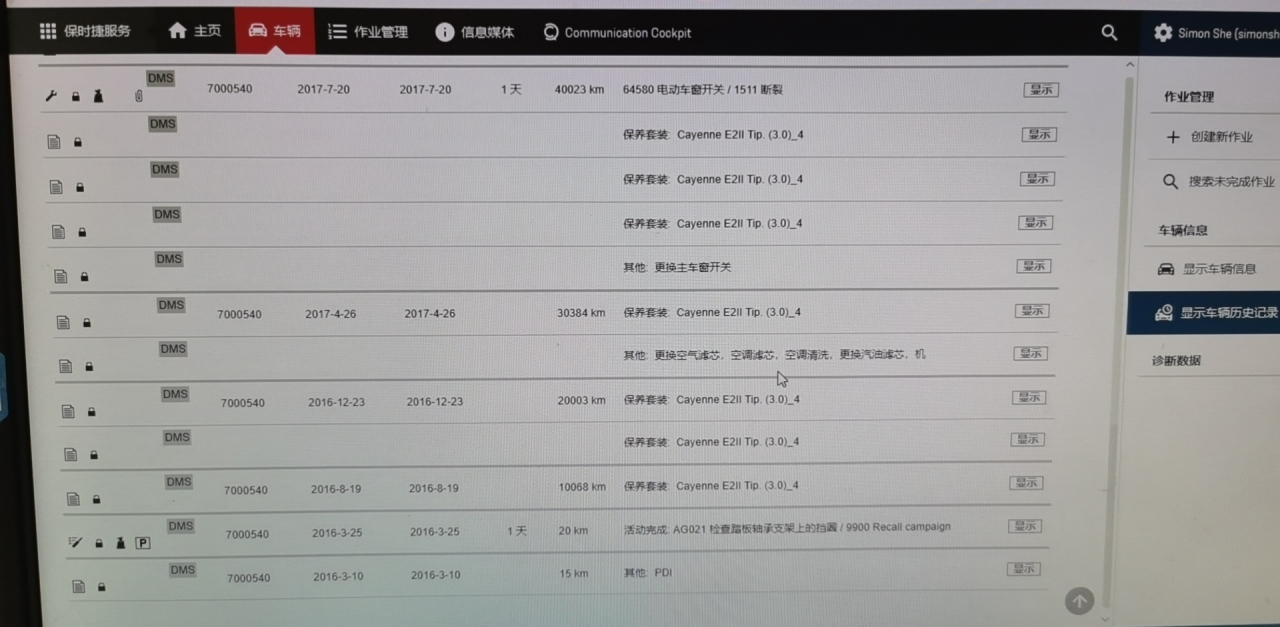
Task: Click 创建新作业 in the sidebar
Action: click(x=1209, y=137)
